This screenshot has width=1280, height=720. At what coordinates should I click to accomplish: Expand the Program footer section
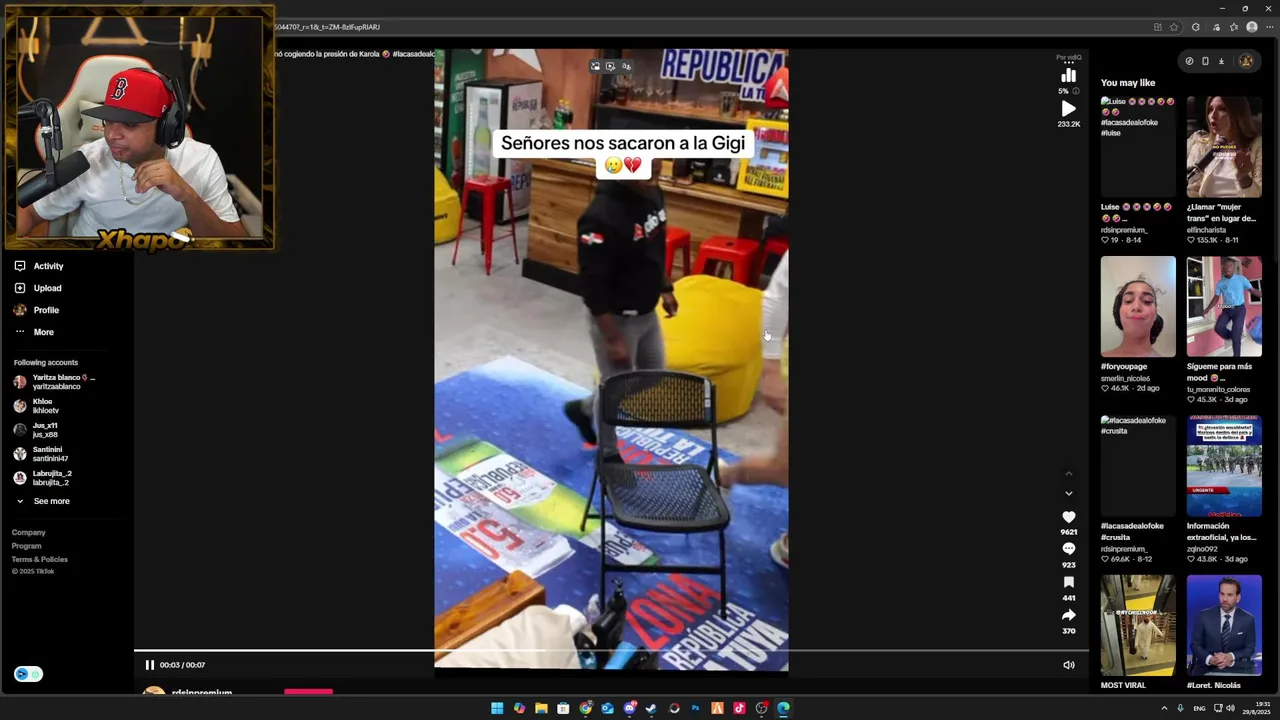tap(27, 546)
